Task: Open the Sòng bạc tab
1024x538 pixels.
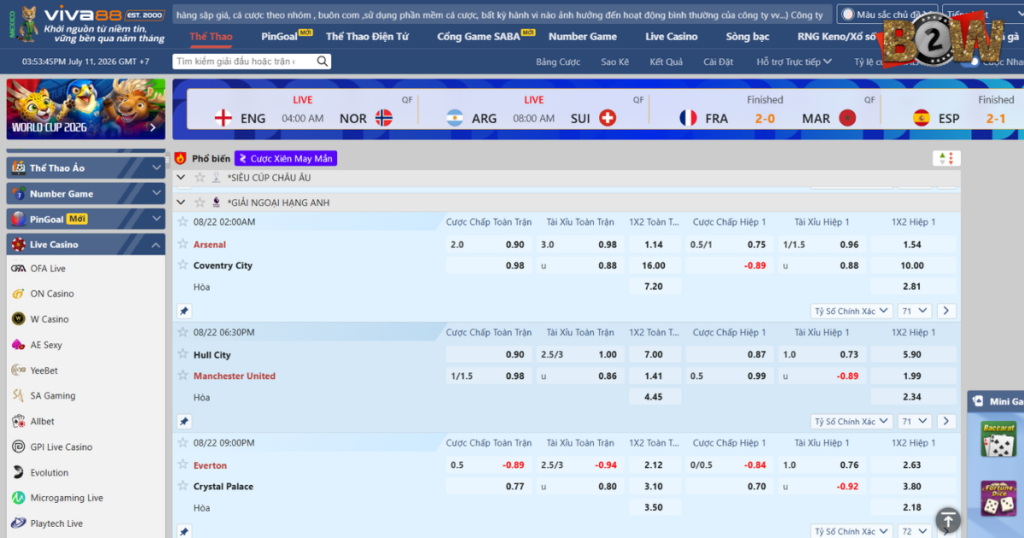Action: click(747, 37)
